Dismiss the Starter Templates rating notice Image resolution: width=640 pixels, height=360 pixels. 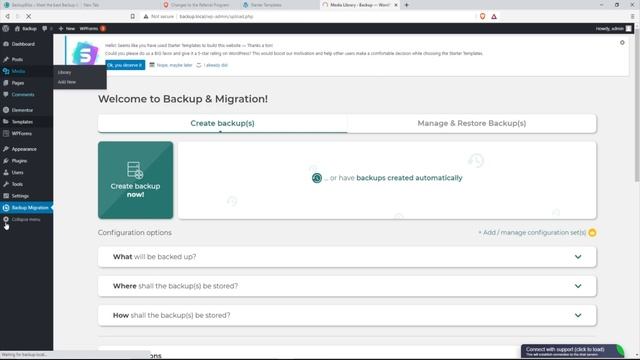coord(622,42)
